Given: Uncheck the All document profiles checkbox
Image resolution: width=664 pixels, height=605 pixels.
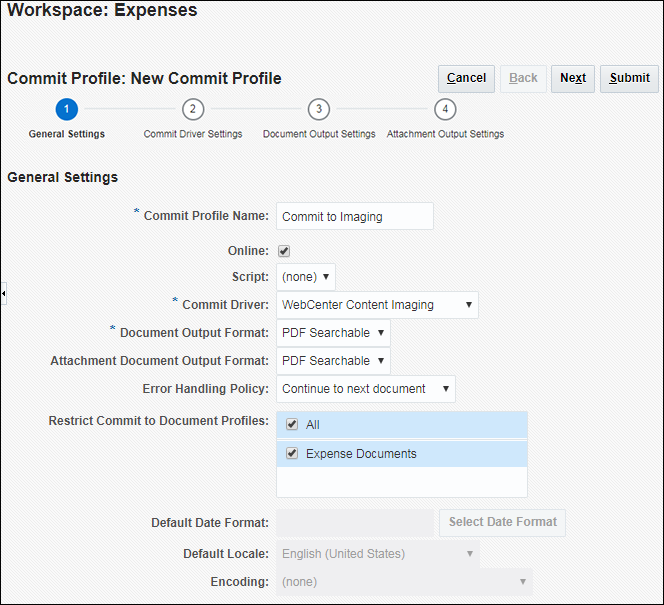Looking at the screenshot, I should pyautogui.click(x=292, y=424).
